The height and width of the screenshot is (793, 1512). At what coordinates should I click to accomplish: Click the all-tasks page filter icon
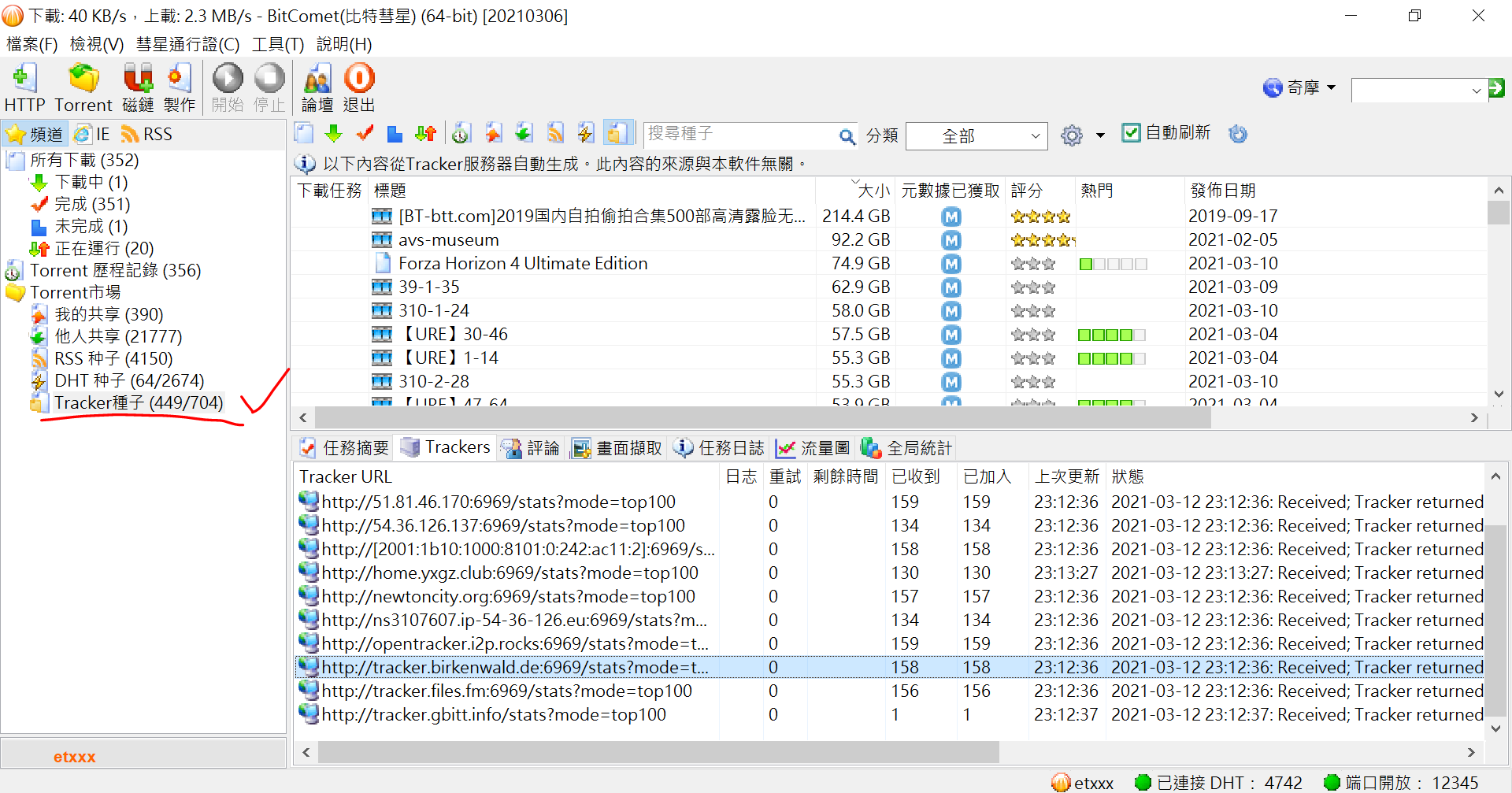(304, 134)
